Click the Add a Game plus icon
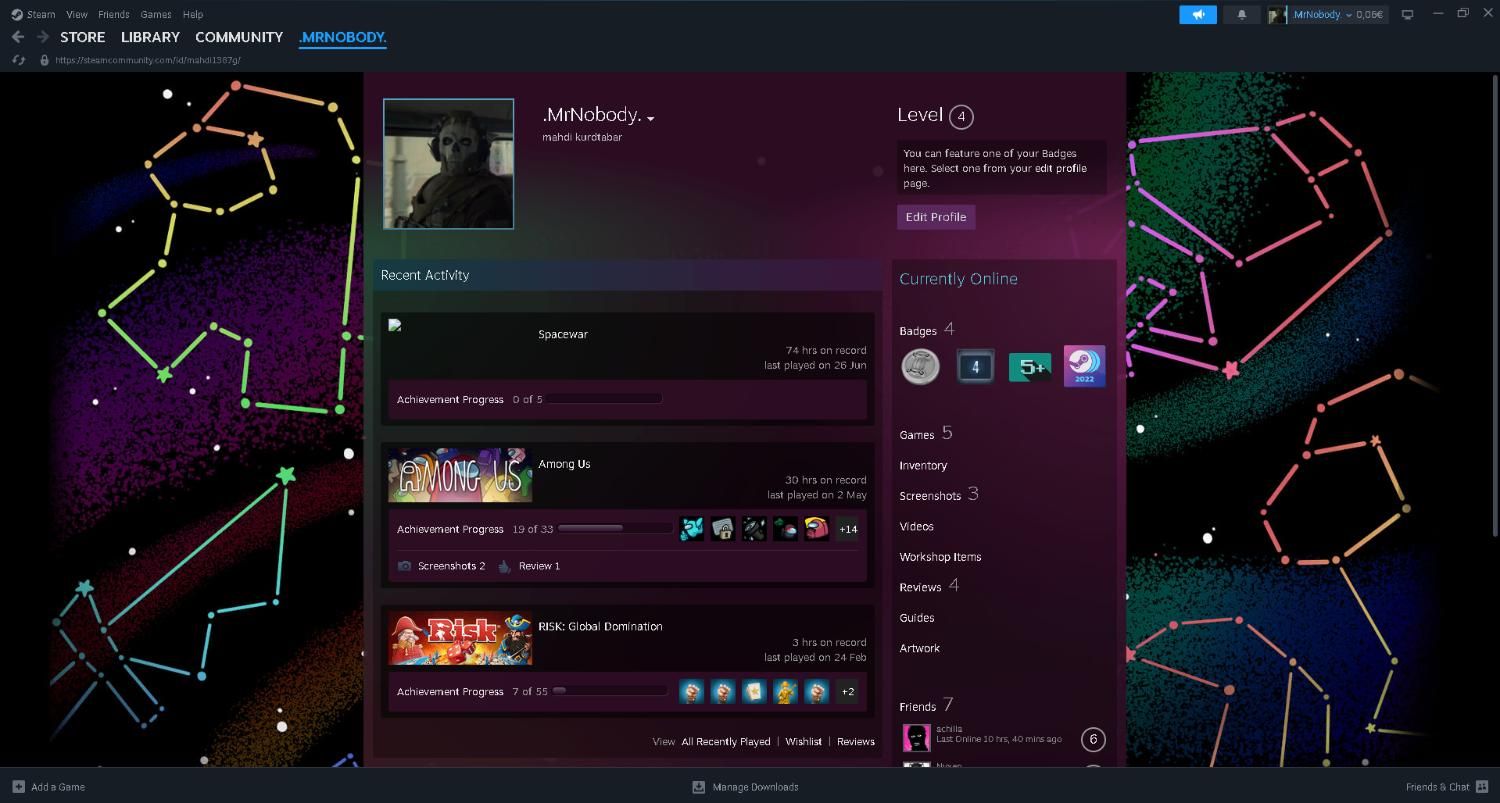 (18, 786)
